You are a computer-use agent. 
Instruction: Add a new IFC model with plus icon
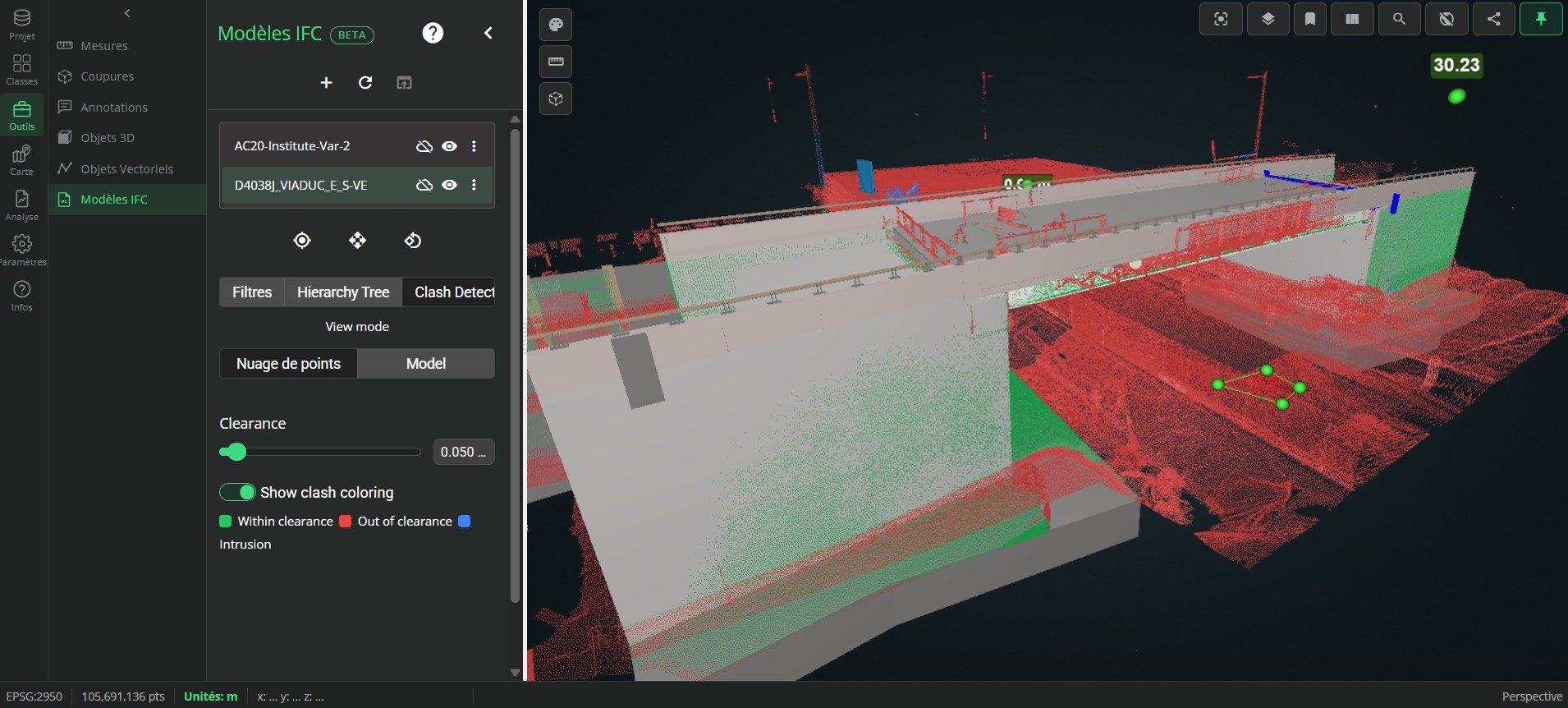pos(326,82)
